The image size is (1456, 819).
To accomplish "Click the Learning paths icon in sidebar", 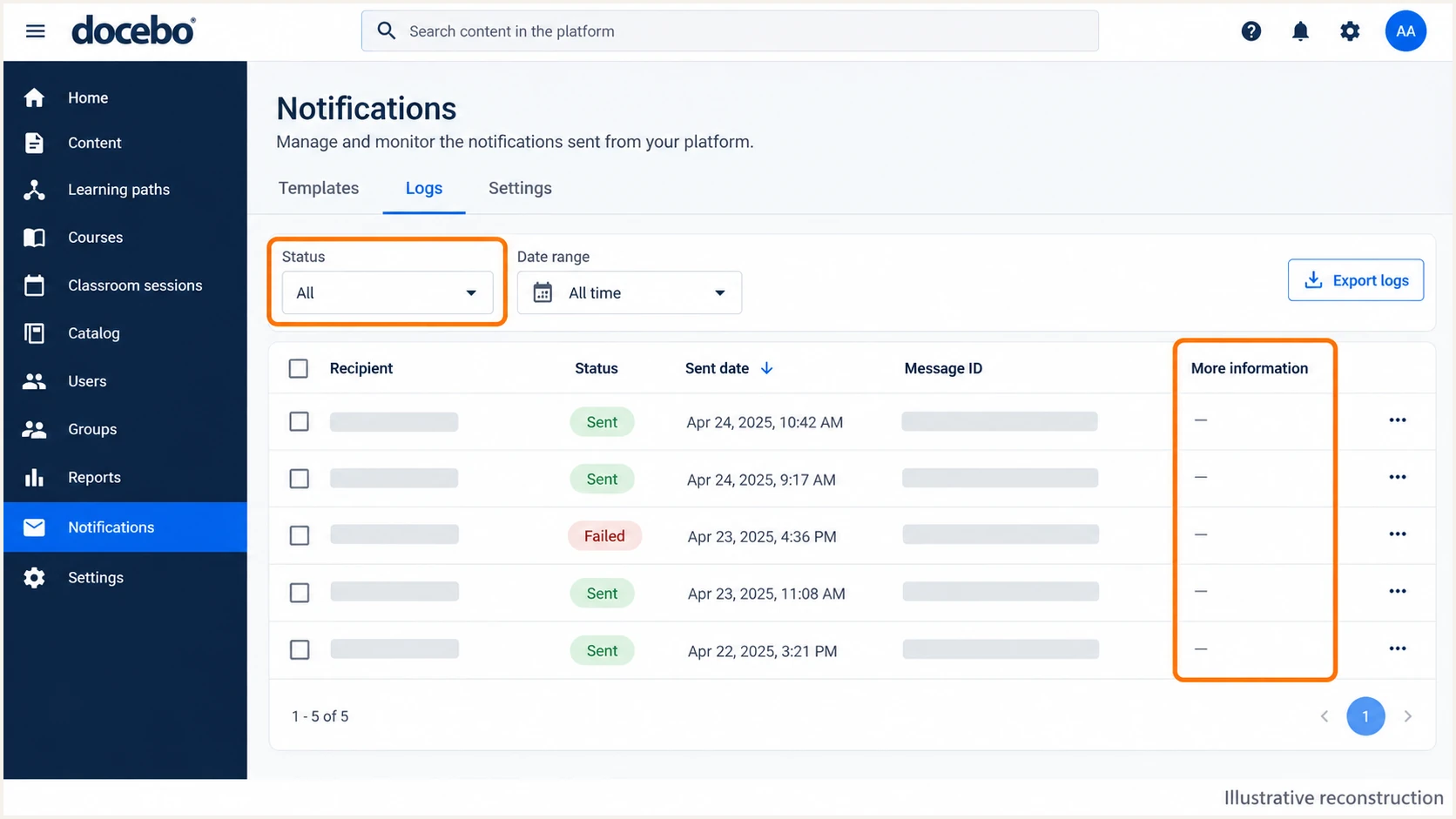I will 34,190.
